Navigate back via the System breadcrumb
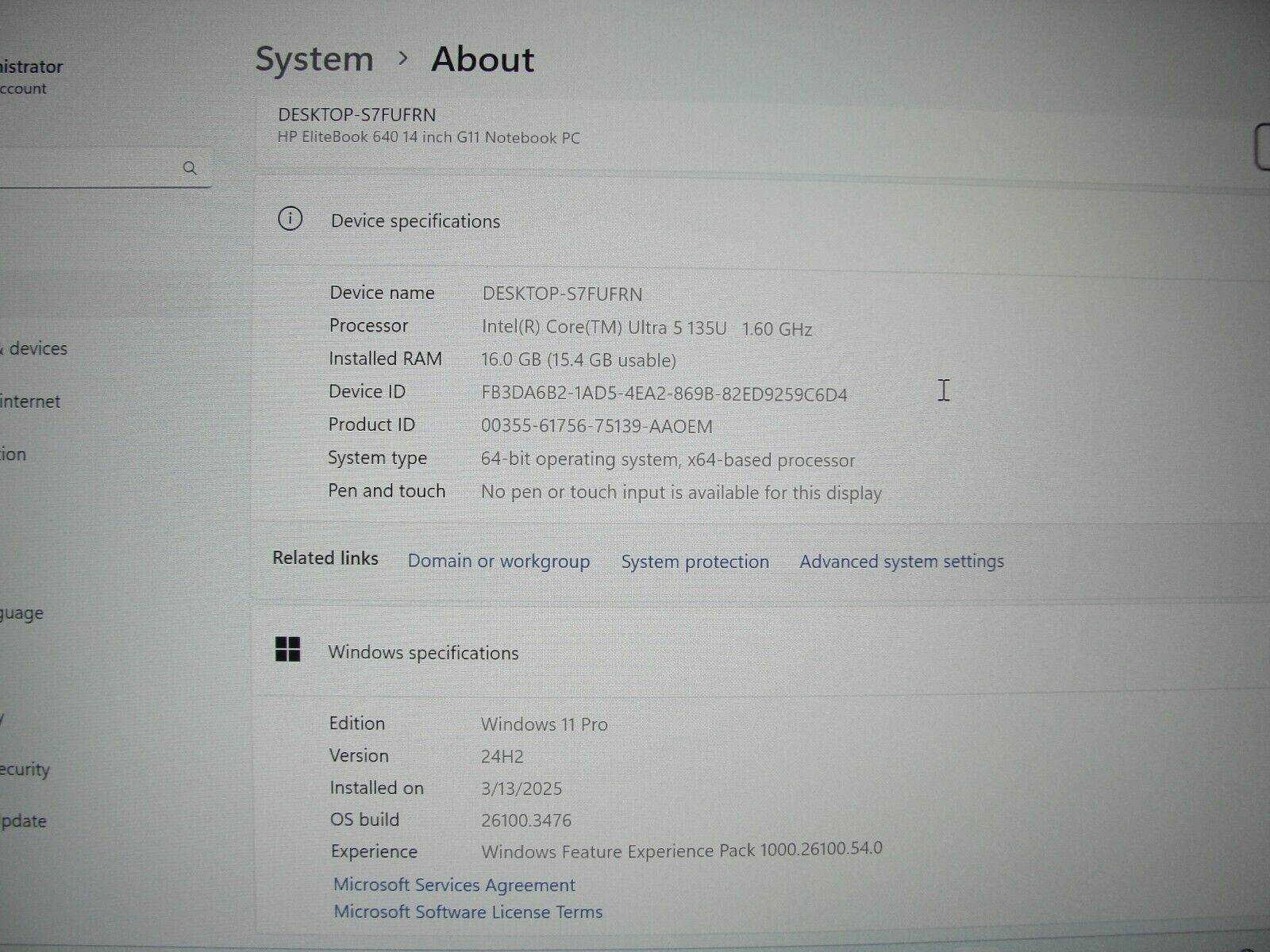This screenshot has height=952, width=1270. (315, 59)
